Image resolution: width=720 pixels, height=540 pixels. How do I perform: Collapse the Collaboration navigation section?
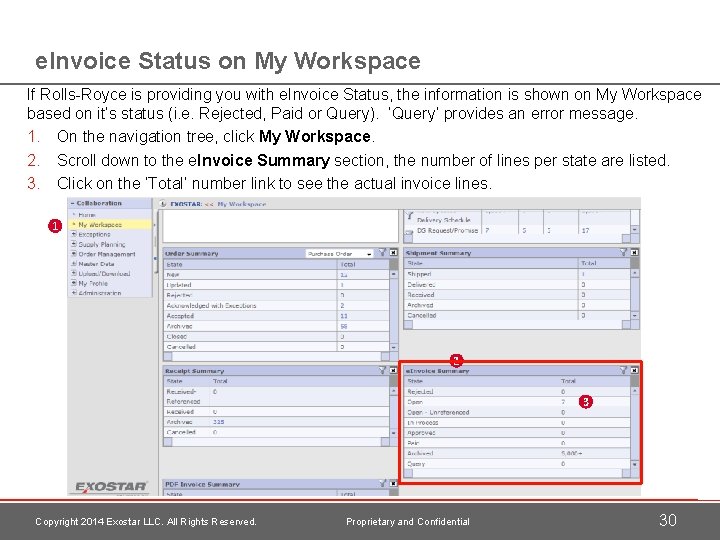[x=72, y=203]
